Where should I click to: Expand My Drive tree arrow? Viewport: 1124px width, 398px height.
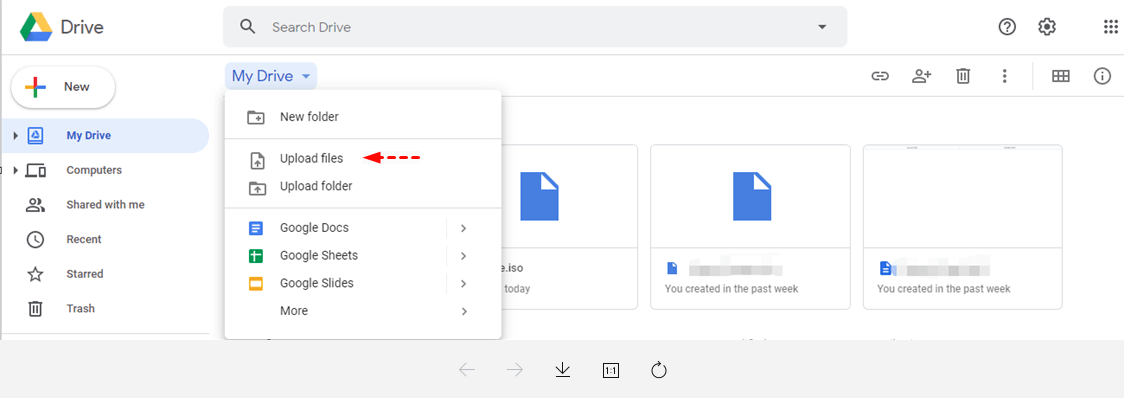[x=16, y=136]
